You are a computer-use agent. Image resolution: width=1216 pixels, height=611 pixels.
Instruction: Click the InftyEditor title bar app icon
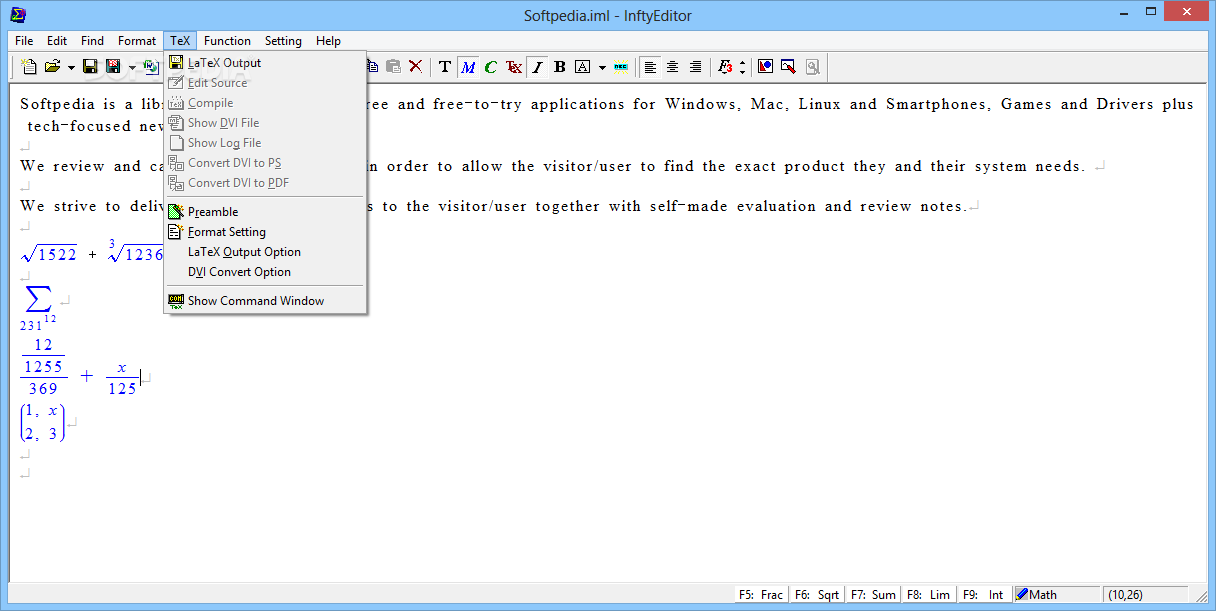click(x=18, y=14)
